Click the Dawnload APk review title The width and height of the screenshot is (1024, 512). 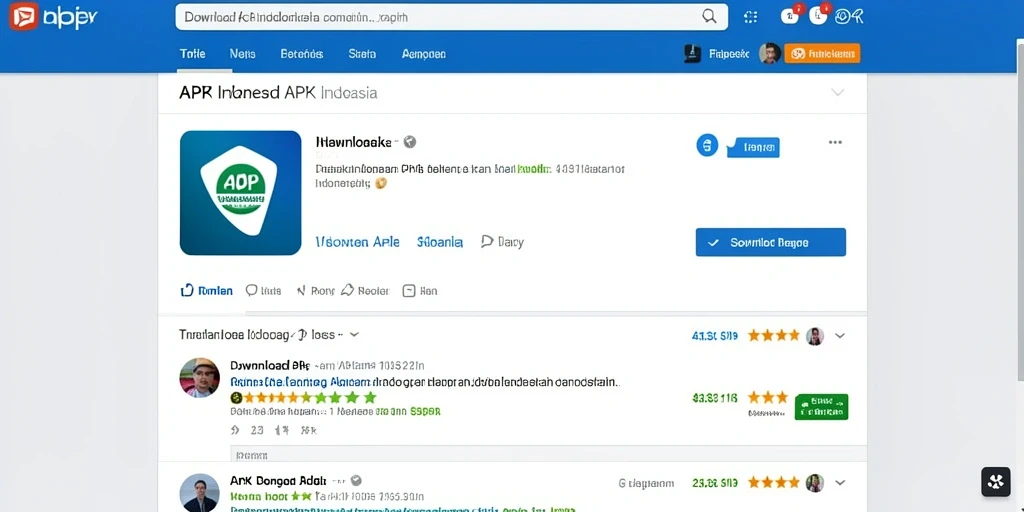(269, 366)
